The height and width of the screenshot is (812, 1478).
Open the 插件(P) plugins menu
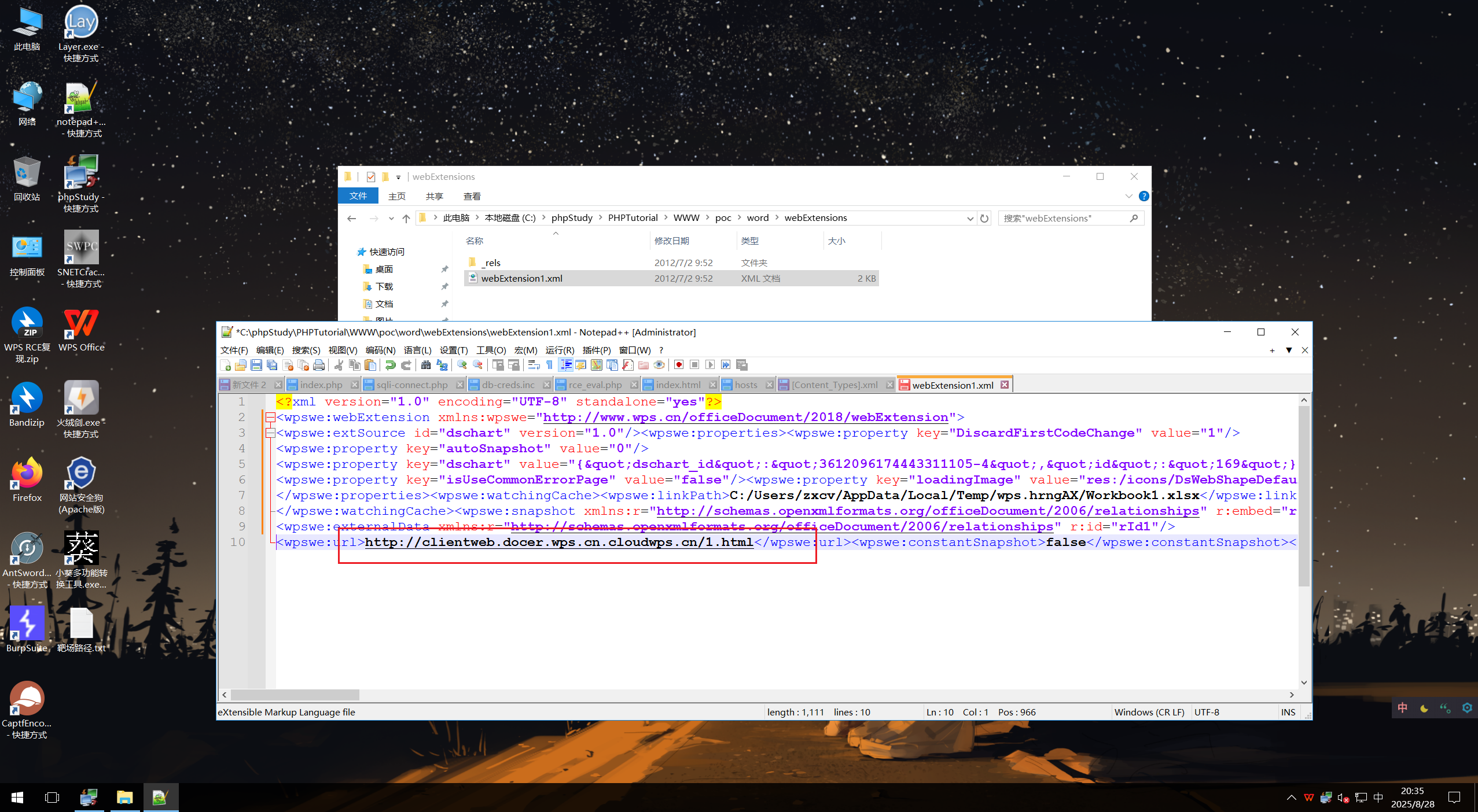click(x=596, y=350)
